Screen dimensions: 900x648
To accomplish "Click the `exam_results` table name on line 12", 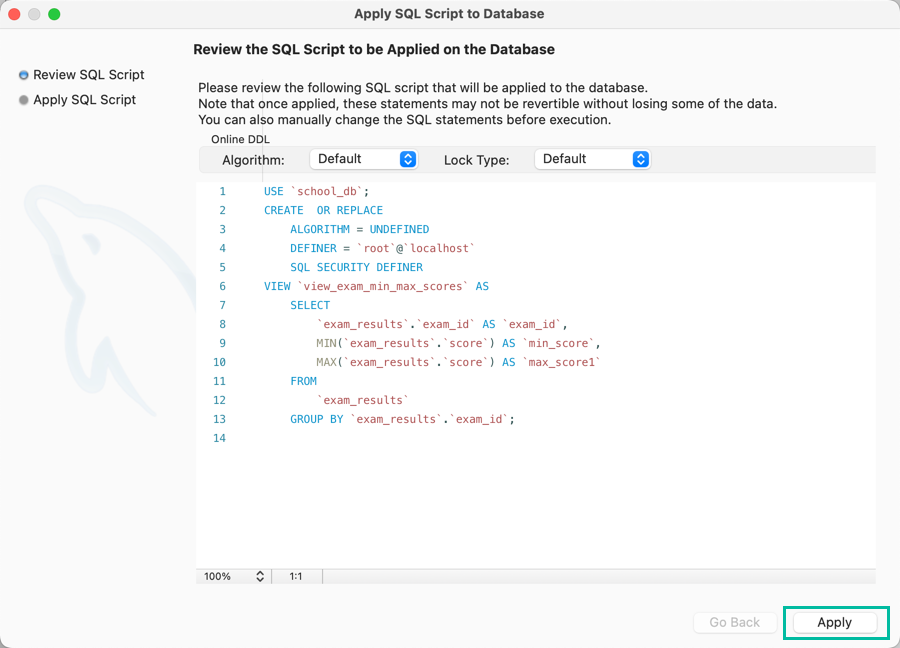I will [x=363, y=399].
